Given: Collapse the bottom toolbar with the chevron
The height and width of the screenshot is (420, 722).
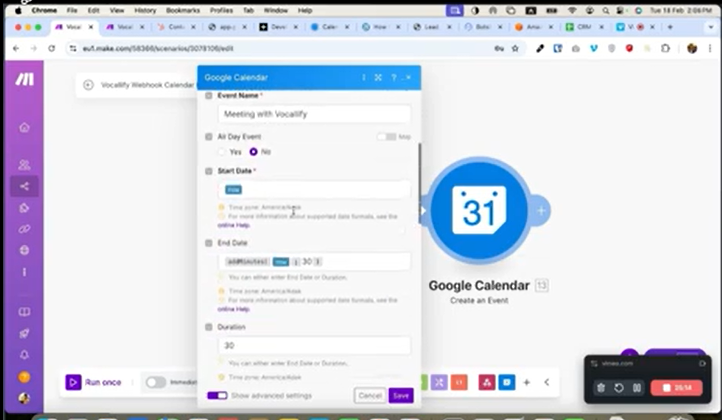Looking at the screenshot, I should 546,382.
